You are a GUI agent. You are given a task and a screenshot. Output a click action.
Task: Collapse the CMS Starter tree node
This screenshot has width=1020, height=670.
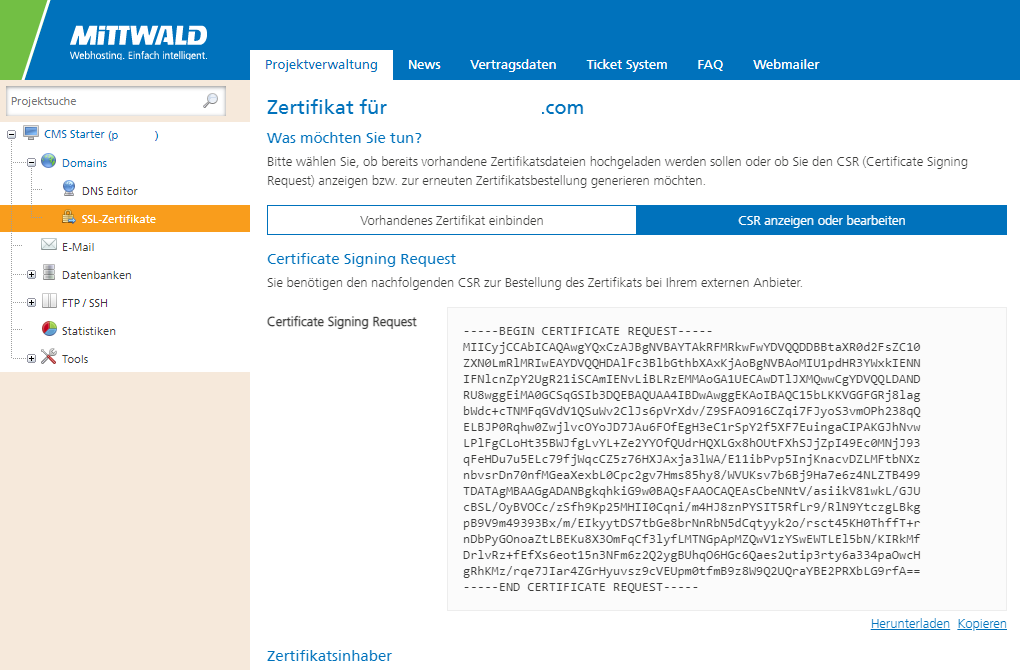point(11,135)
